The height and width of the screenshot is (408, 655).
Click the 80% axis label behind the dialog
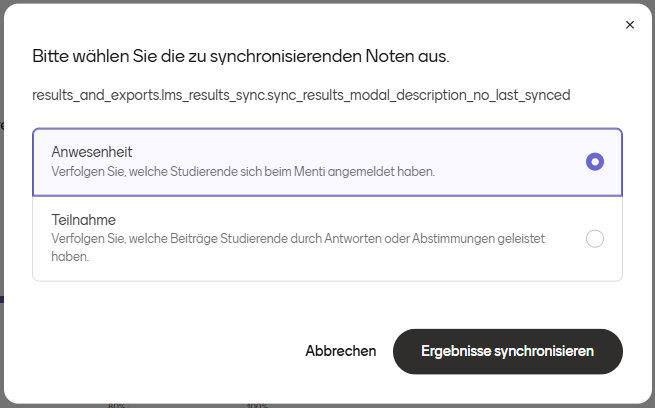pyautogui.click(x=116, y=405)
